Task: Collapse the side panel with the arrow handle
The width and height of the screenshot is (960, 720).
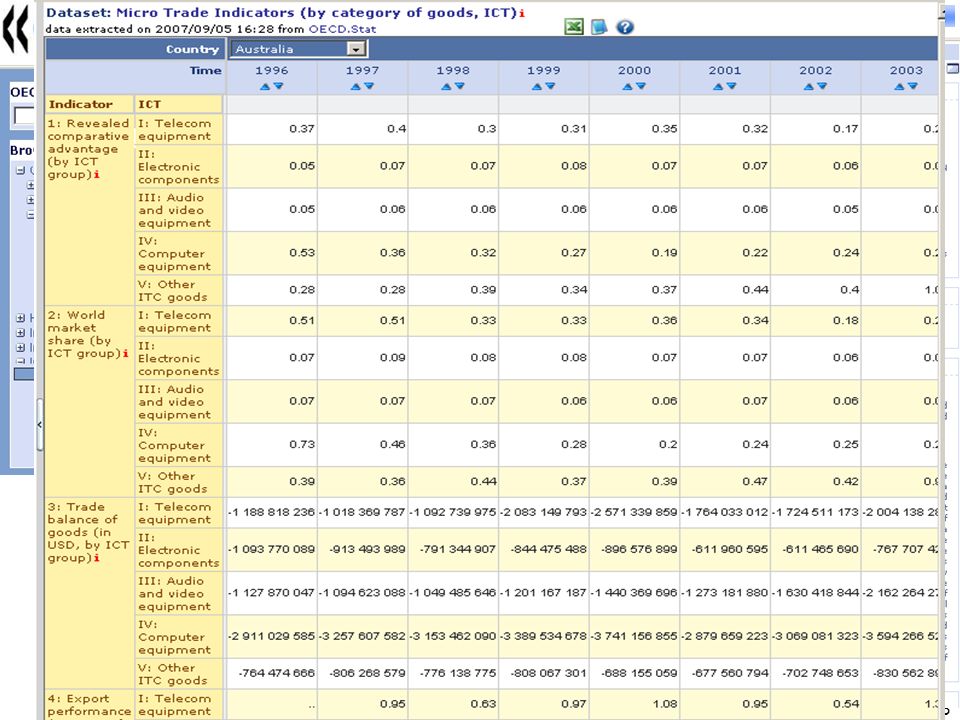Action: coord(40,424)
